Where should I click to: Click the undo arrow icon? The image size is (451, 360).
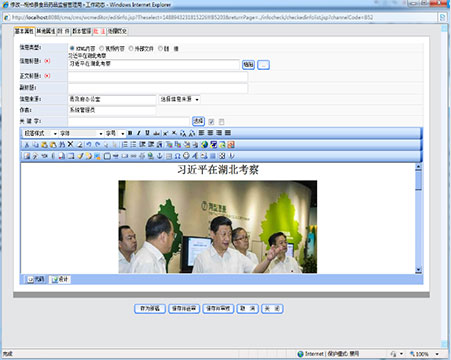[89, 145]
